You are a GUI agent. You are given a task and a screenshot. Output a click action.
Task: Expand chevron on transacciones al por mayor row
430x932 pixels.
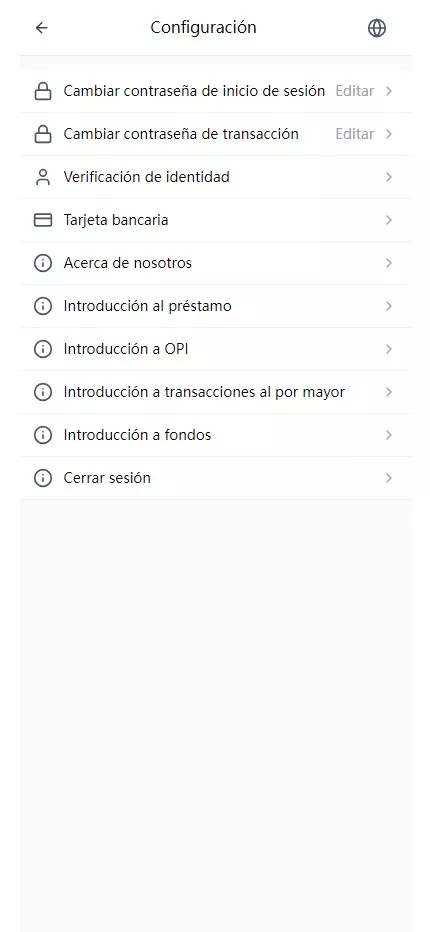(388, 392)
